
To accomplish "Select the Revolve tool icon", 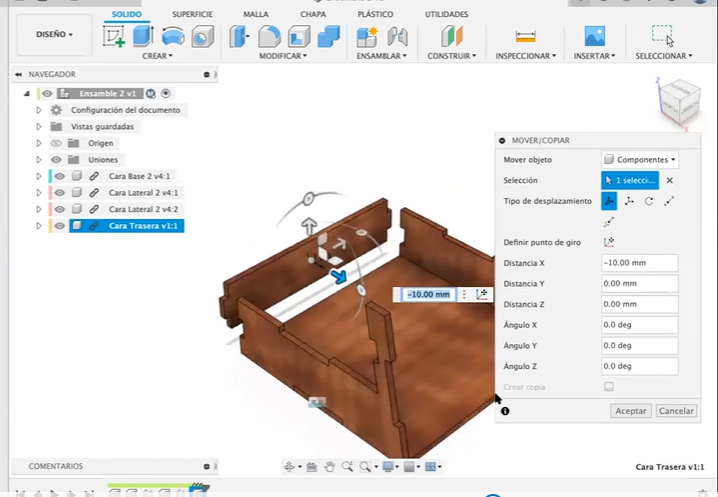I will (173, 37).
